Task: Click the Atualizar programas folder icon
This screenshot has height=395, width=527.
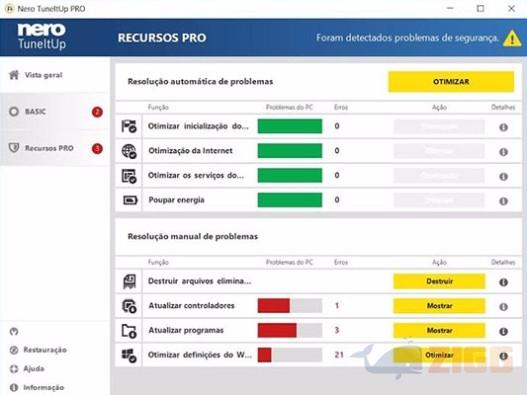Action: tap(129, 331)
